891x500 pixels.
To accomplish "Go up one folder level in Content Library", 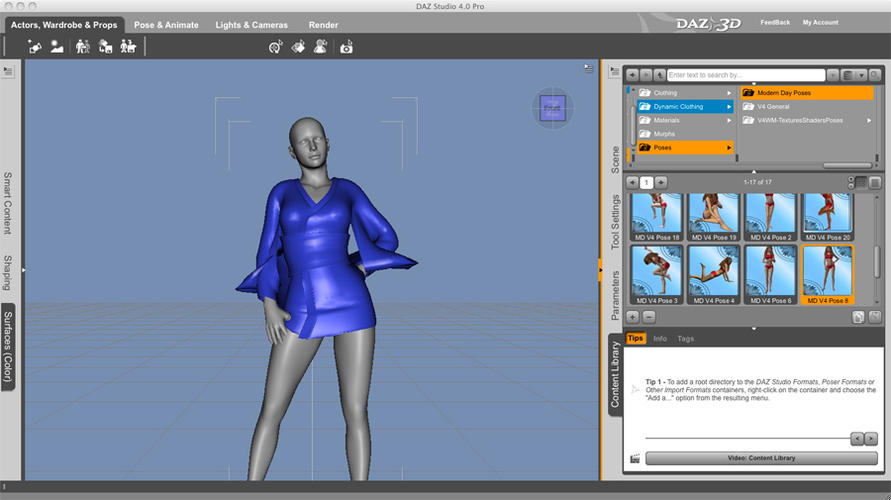I will 660,75.
